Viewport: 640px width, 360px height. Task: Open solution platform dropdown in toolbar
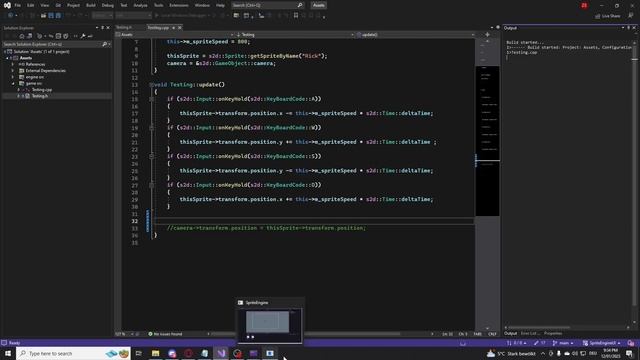point(133,16)
